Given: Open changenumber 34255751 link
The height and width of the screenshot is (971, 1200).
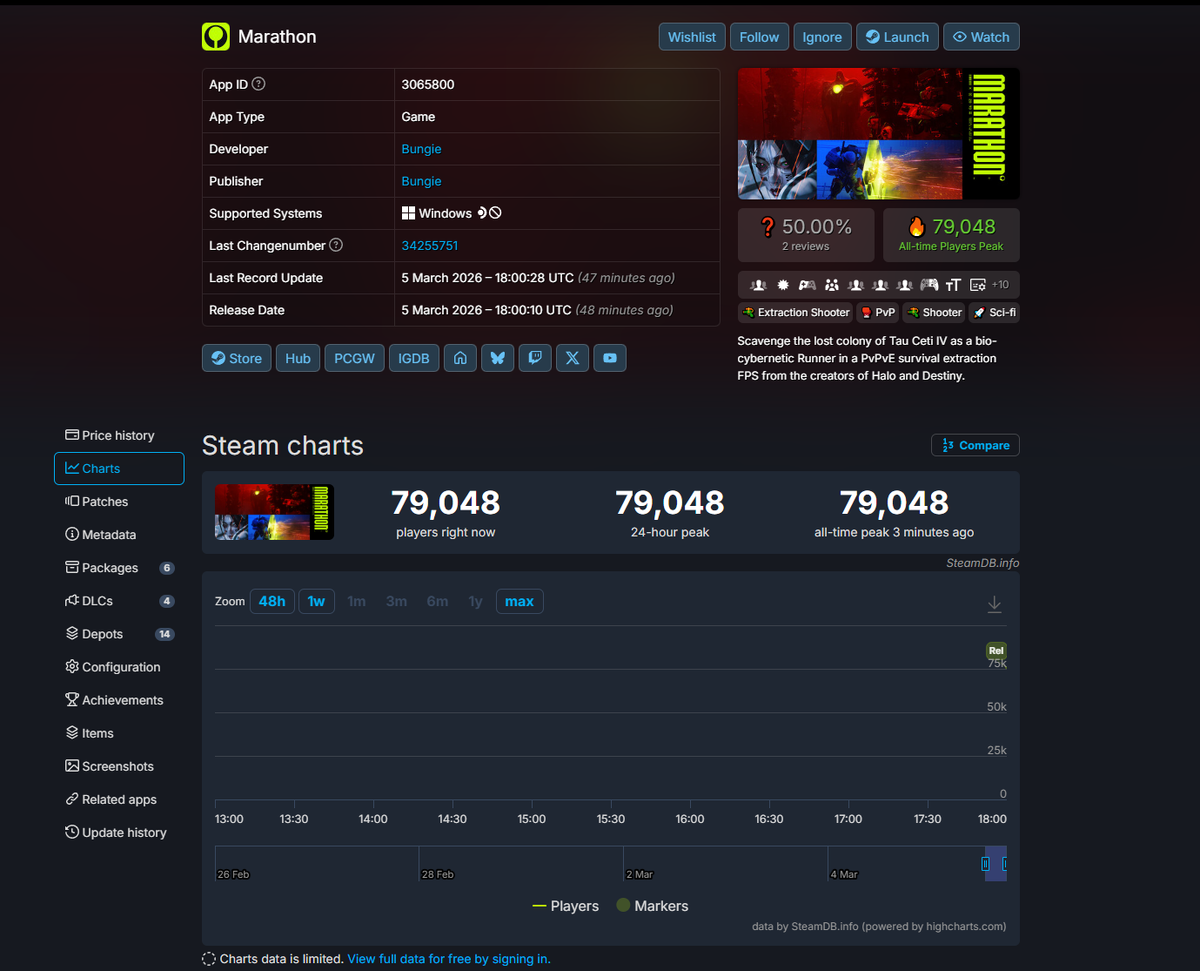Looking at the screenshot, I should [430, 245].
